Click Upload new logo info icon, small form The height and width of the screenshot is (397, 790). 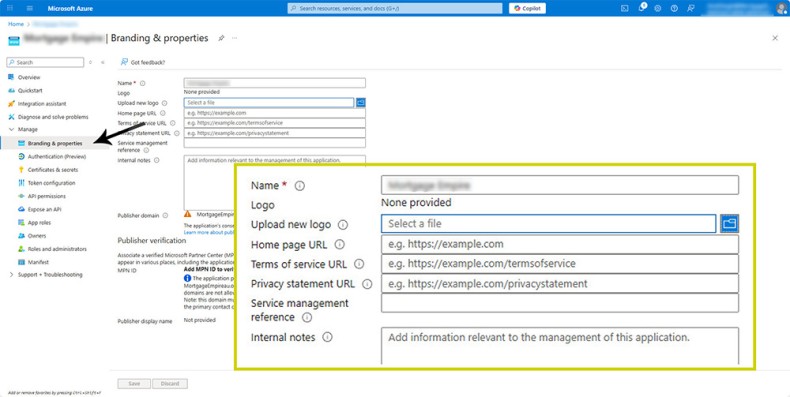164,103
